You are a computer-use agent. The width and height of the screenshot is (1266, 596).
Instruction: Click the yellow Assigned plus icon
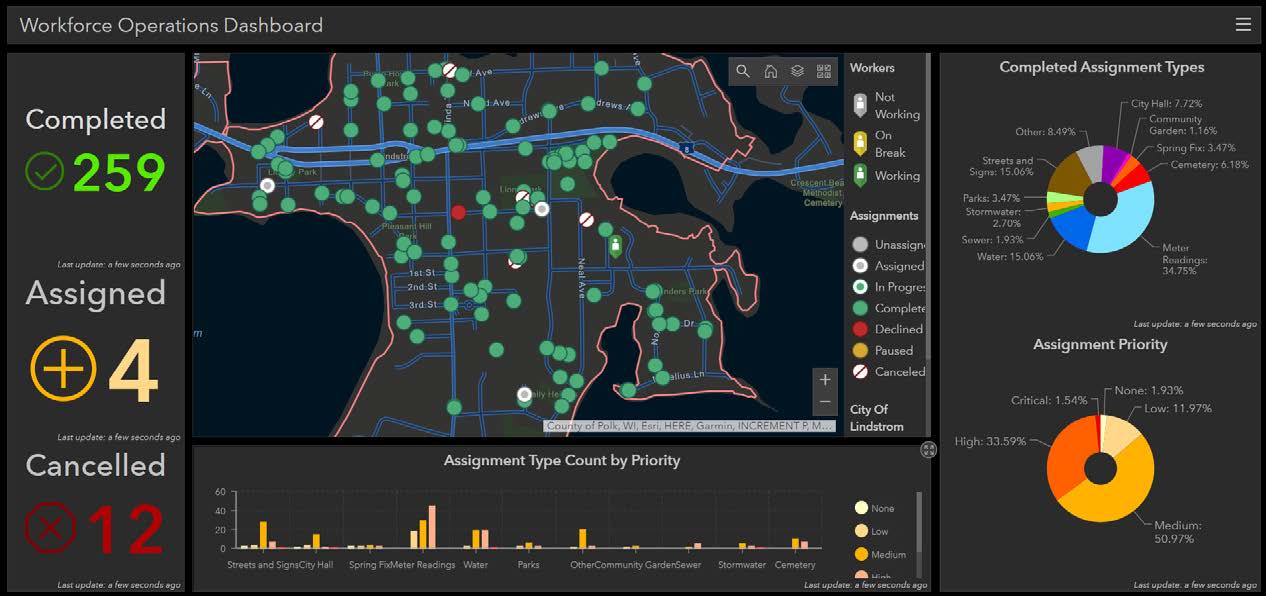[x=62, y=369]
